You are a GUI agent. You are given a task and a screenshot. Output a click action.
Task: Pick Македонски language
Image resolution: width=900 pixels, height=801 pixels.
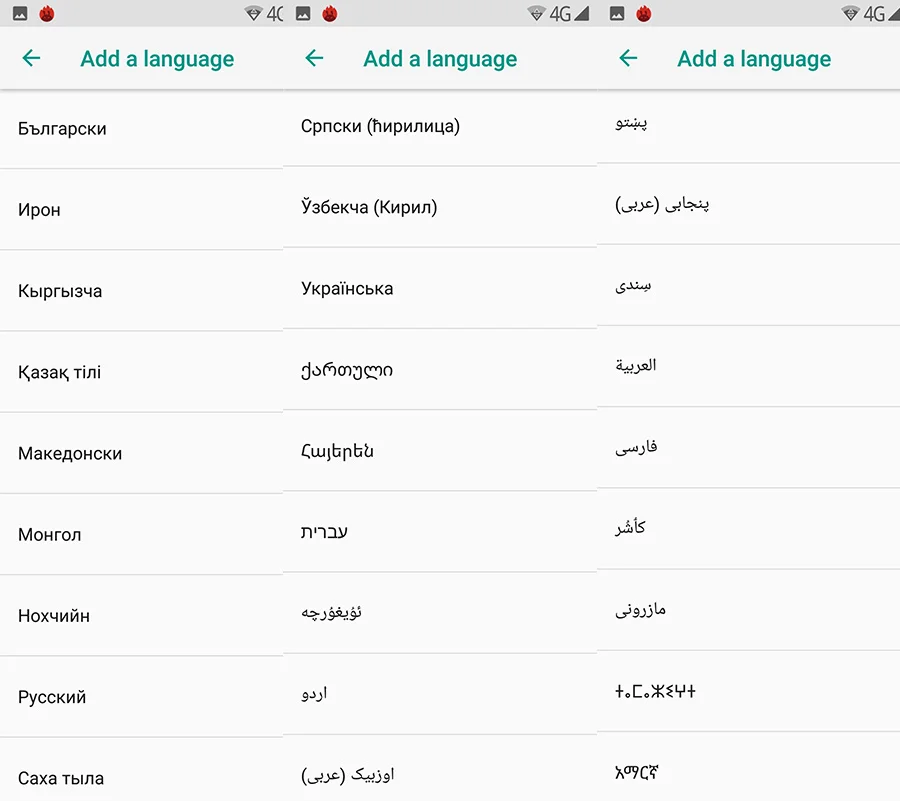click(x=141, y=453)
